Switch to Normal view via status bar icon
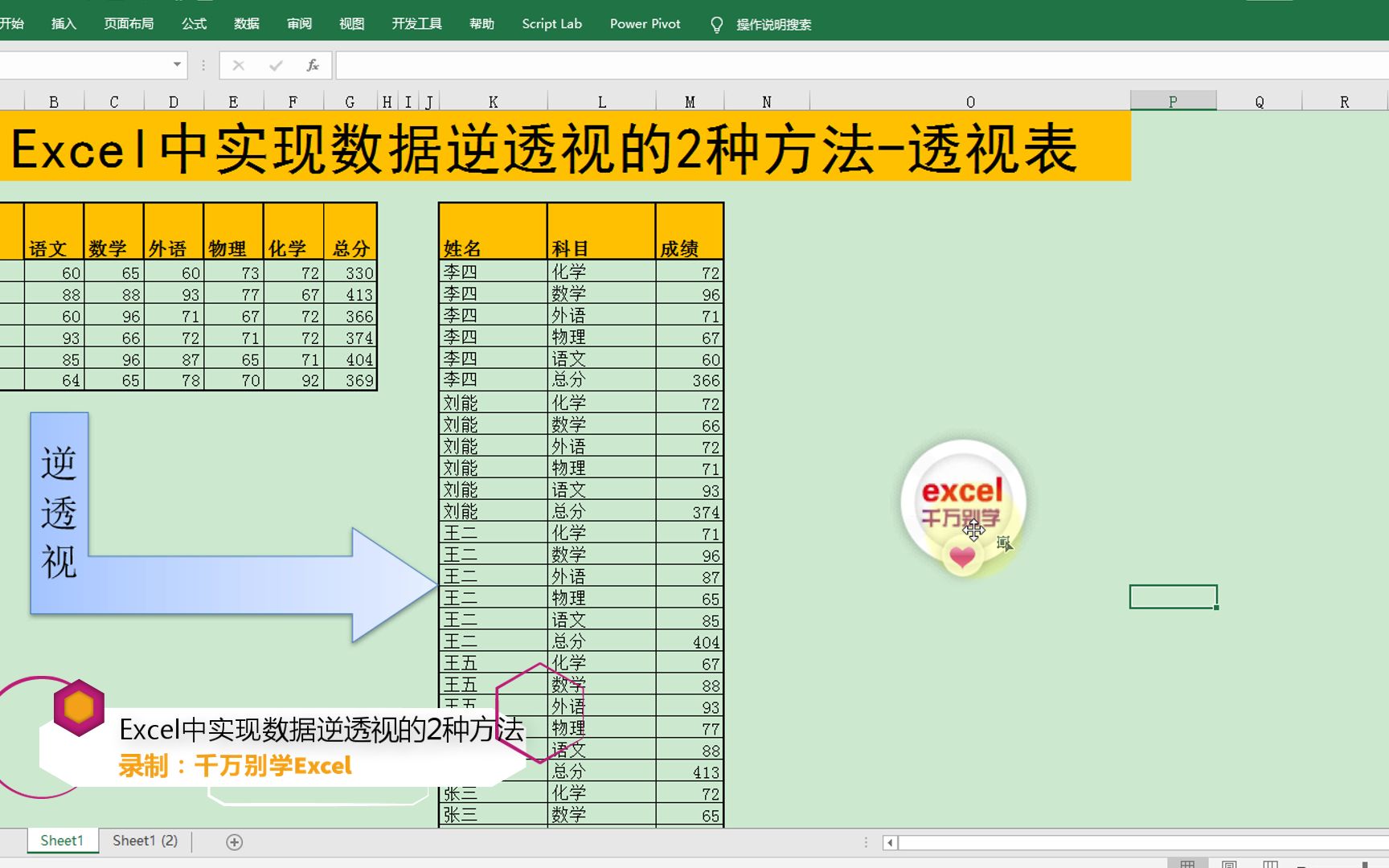This screenshot has width=1389, height=868. click(x=1187, y=864)
